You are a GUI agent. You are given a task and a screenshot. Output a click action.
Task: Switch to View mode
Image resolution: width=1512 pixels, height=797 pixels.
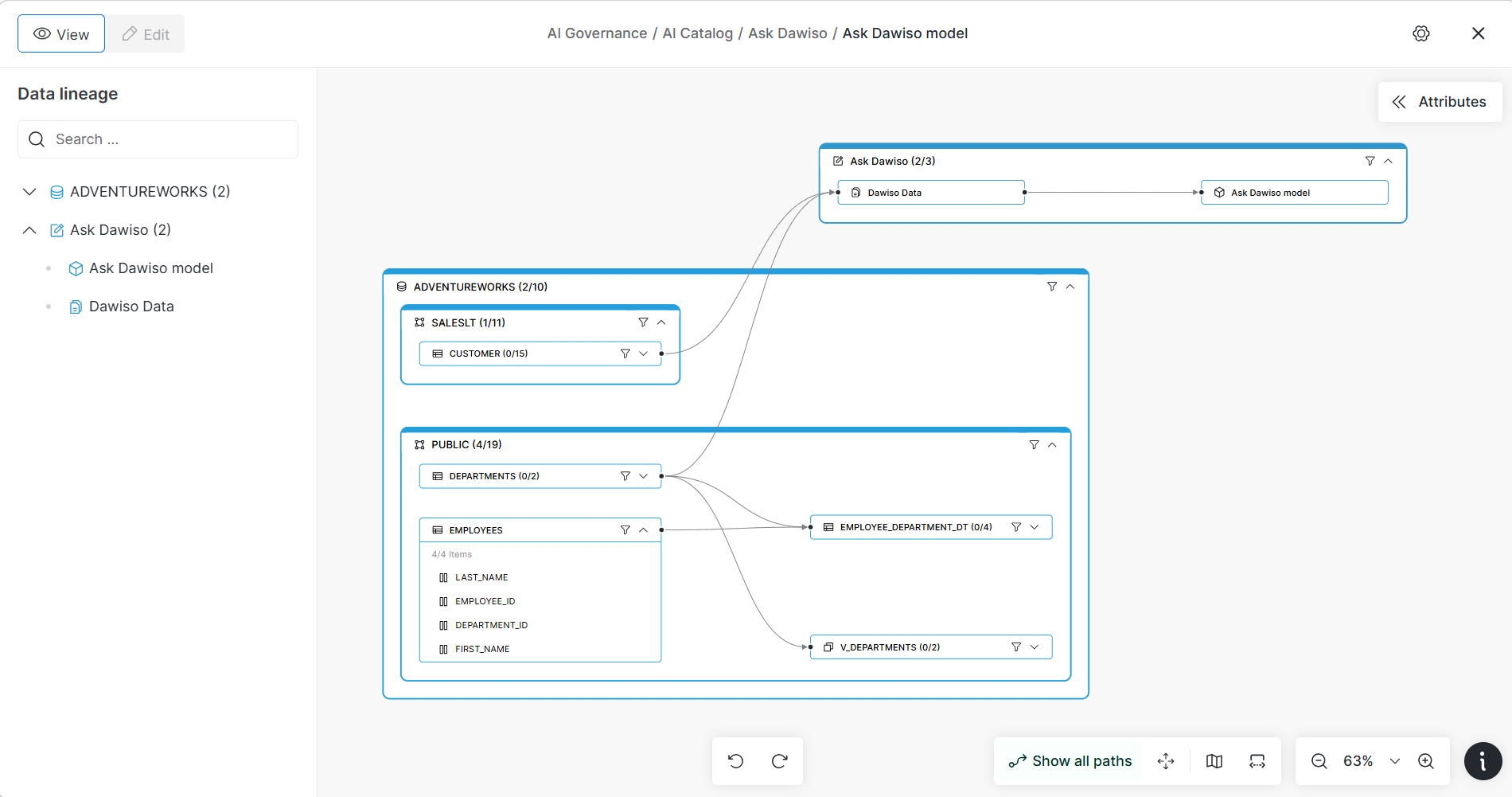(x=61, y=33)
